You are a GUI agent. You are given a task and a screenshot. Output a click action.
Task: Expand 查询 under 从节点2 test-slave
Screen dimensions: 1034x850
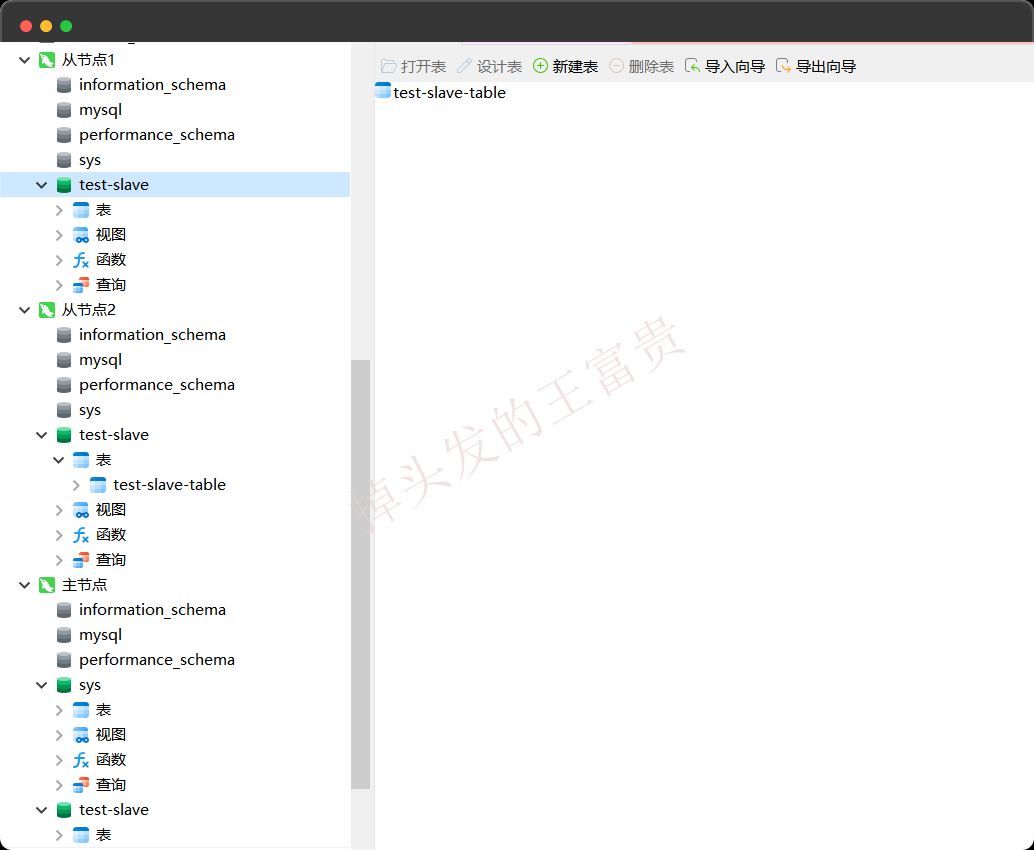pos(59,561)
